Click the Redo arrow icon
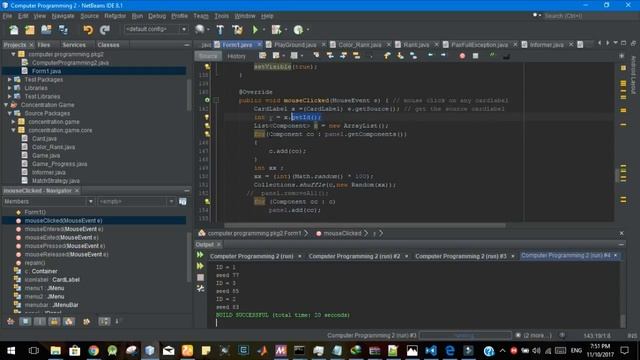The width and height of the screenshot is (640, 360). point(105,30)
